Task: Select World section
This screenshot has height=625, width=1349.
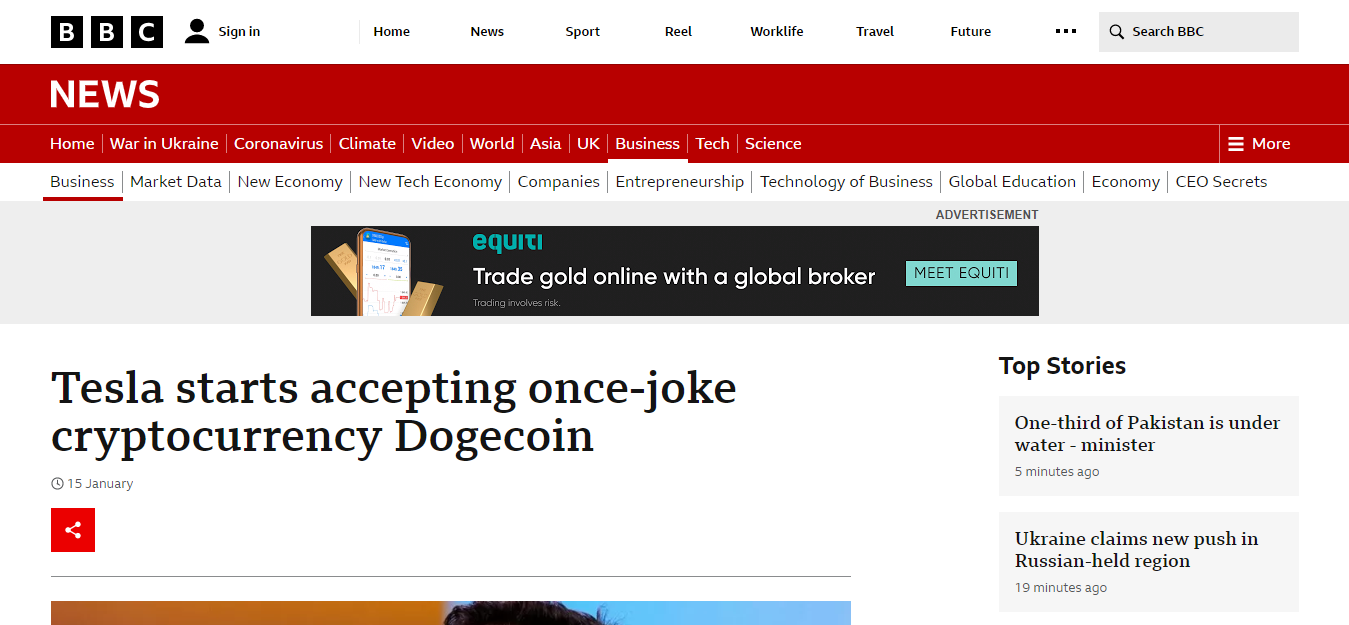Action: pos(492,144)
